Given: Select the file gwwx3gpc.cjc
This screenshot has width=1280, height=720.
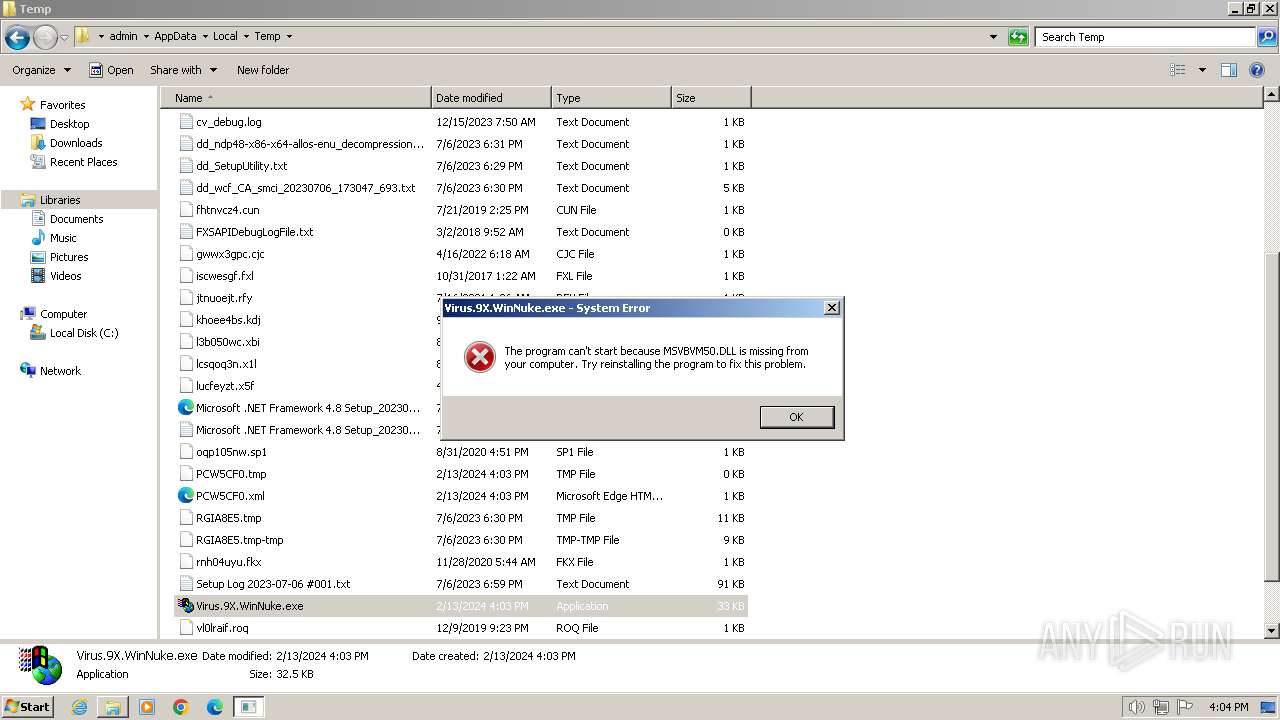Looking at the screenshot, I should click(x=230, y=254).
